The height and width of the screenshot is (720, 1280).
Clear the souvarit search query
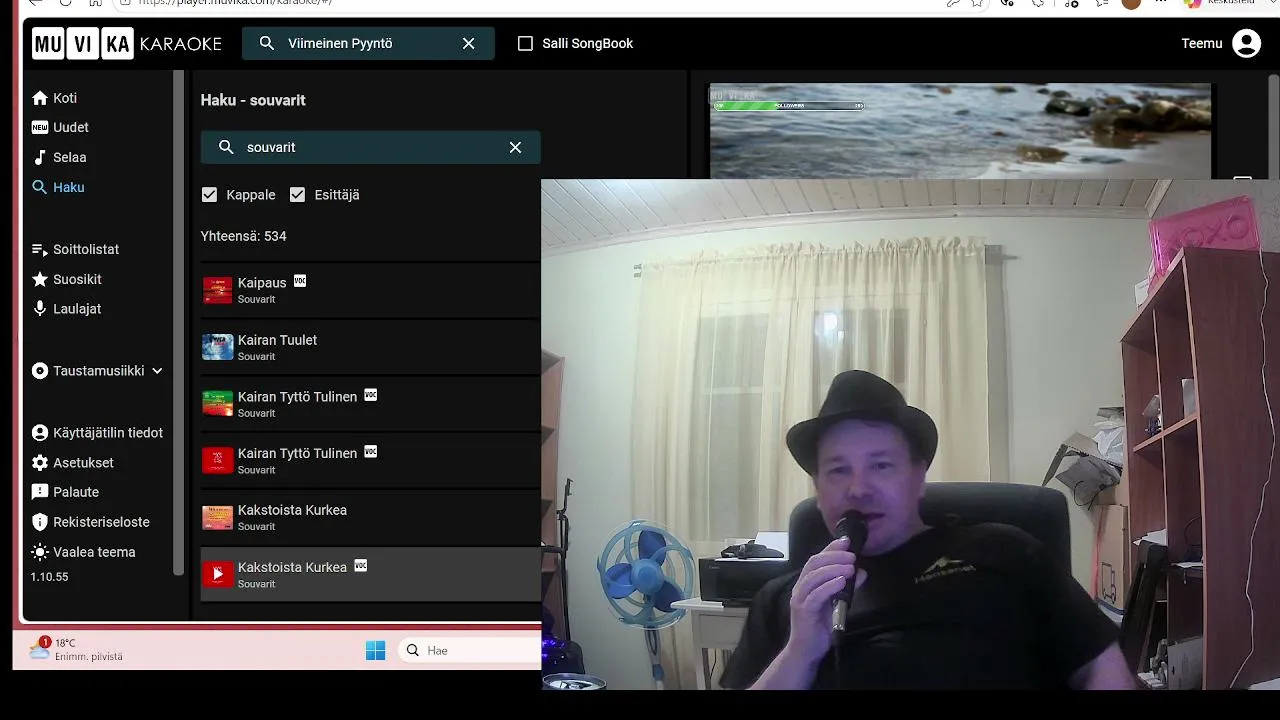(515, 147)
